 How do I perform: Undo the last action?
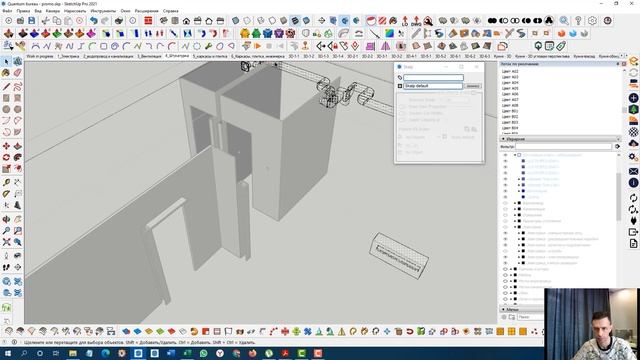[x=93, y=20]
